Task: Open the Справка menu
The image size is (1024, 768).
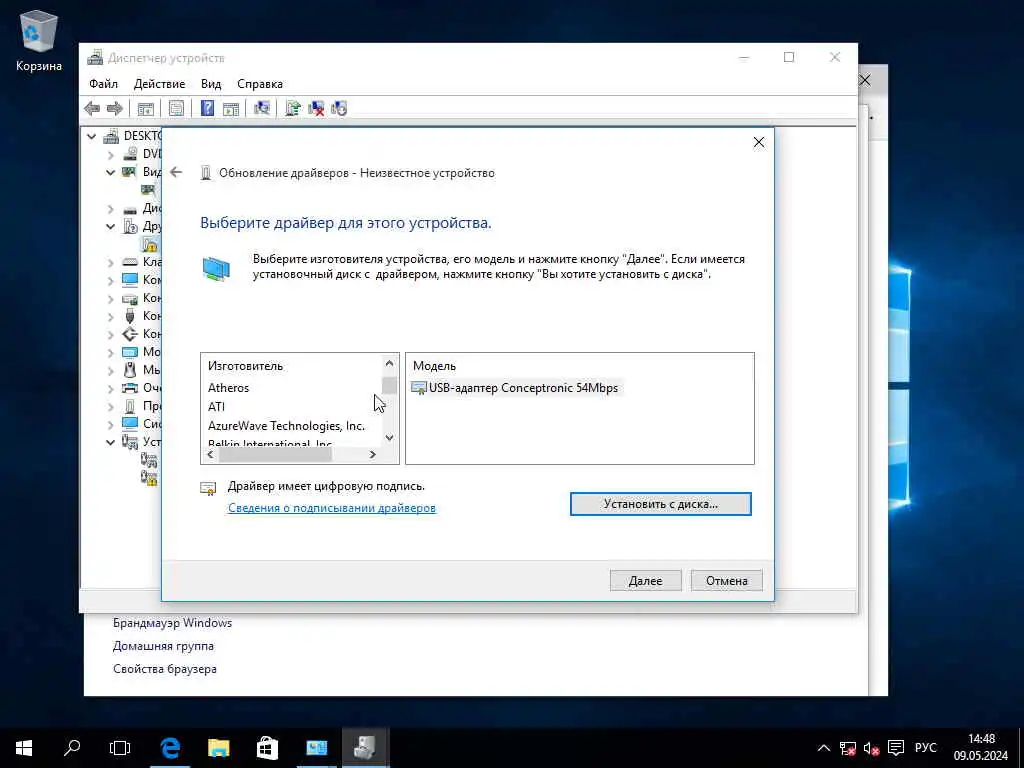Action: click(260, 84)
